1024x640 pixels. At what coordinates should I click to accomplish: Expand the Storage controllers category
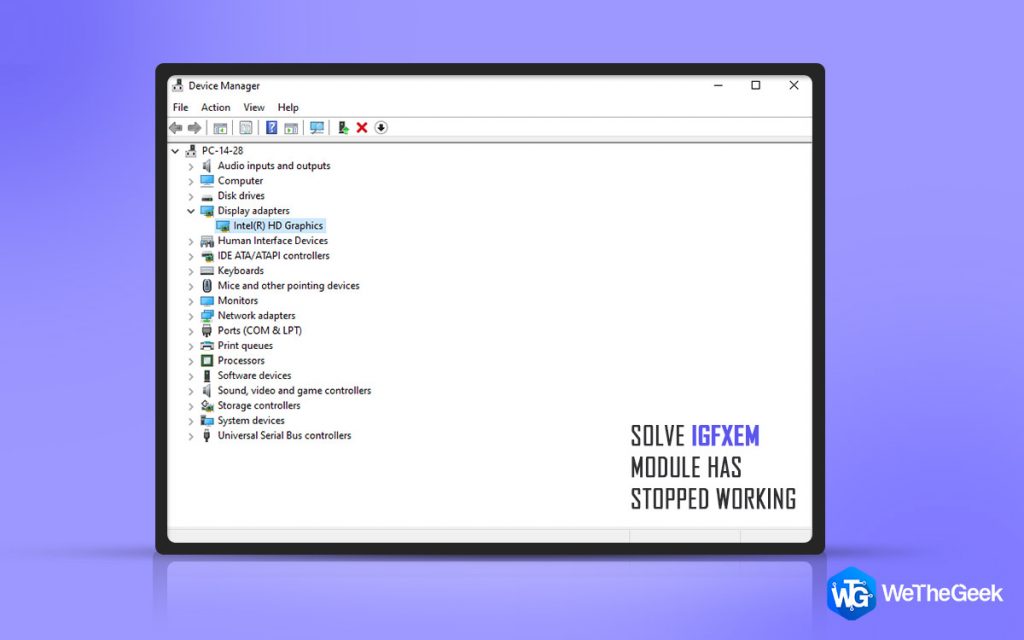(191, 406)
